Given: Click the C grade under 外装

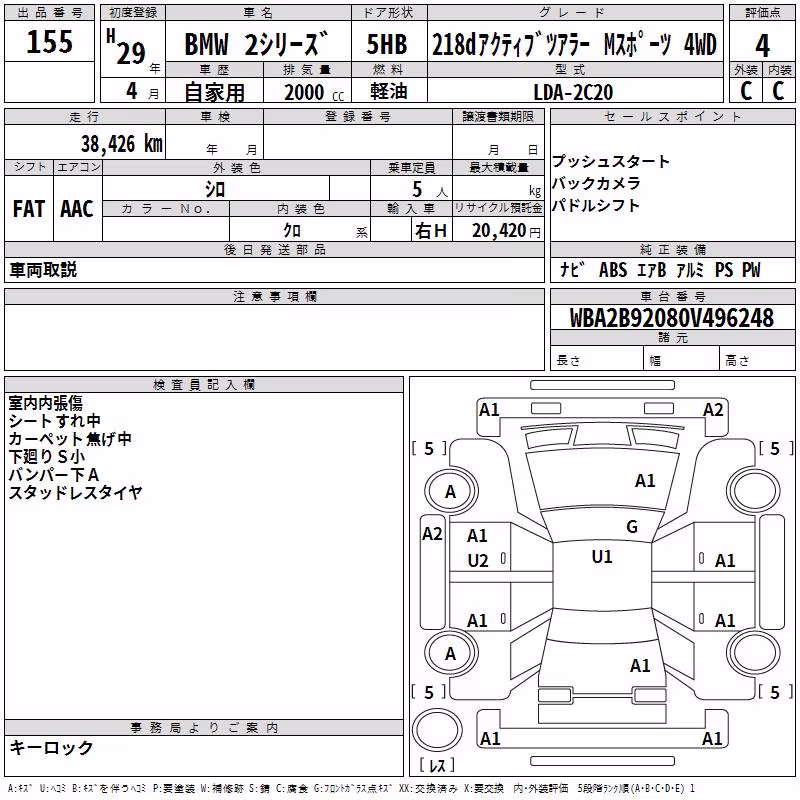Looking at the screenshot, I should click(x=746, y=90).
